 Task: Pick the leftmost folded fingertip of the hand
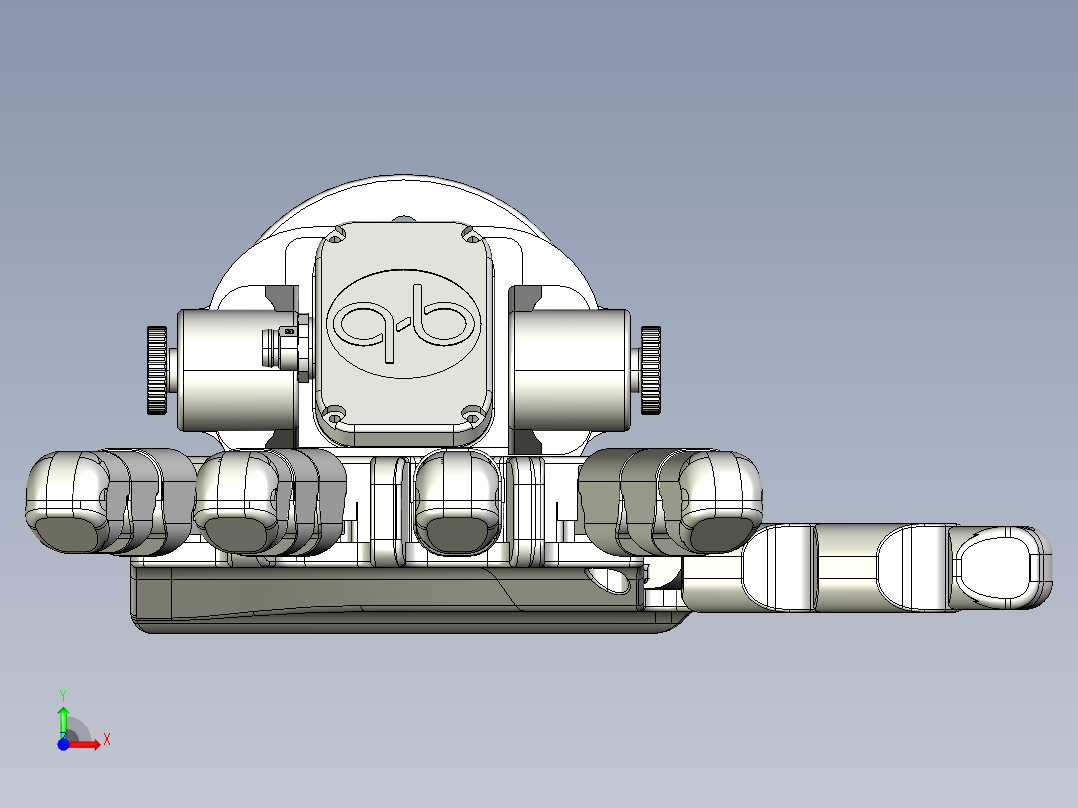(x=69, y=502)
